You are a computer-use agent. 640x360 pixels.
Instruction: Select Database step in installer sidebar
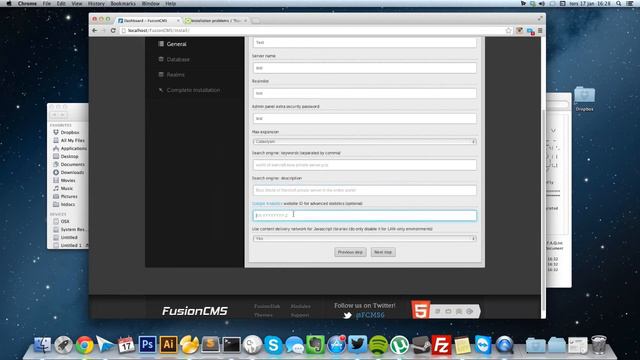[178, 60]
